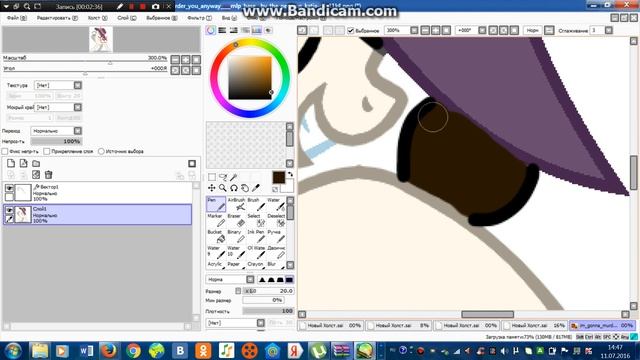This screenshot has width=640, height=360.
Task: Select the Eraser tool
Action: [236, 220]
